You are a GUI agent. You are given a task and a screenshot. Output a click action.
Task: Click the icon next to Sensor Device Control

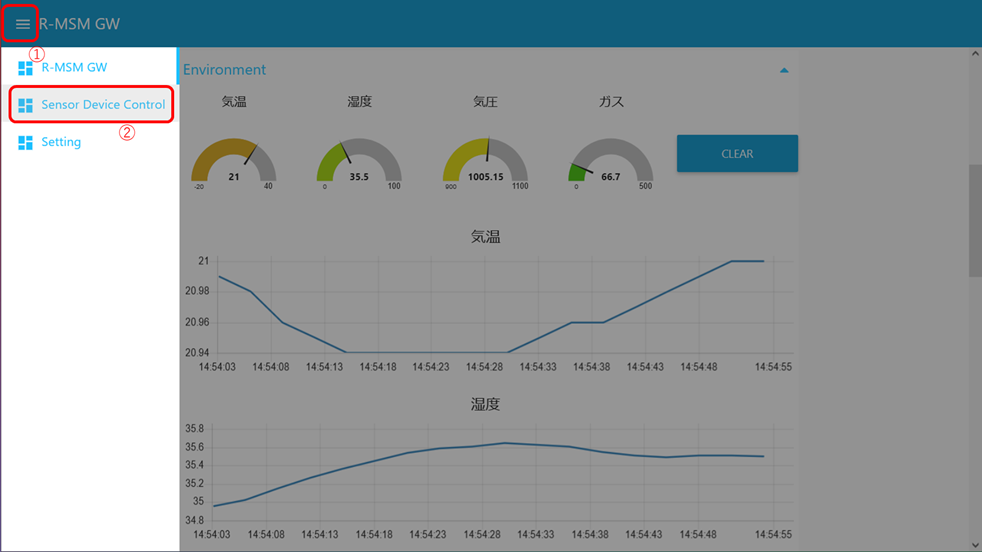(26, 105)
